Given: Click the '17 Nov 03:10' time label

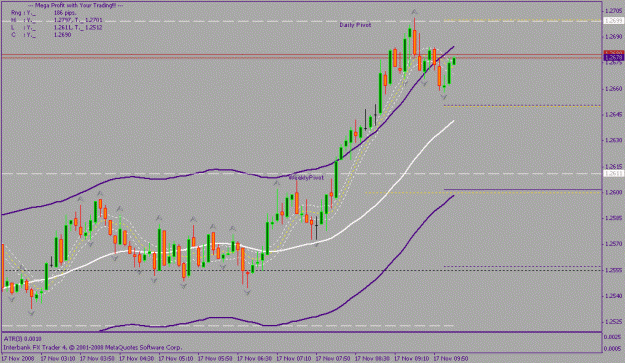Looking at the screenshot, I should click(58, 358).
